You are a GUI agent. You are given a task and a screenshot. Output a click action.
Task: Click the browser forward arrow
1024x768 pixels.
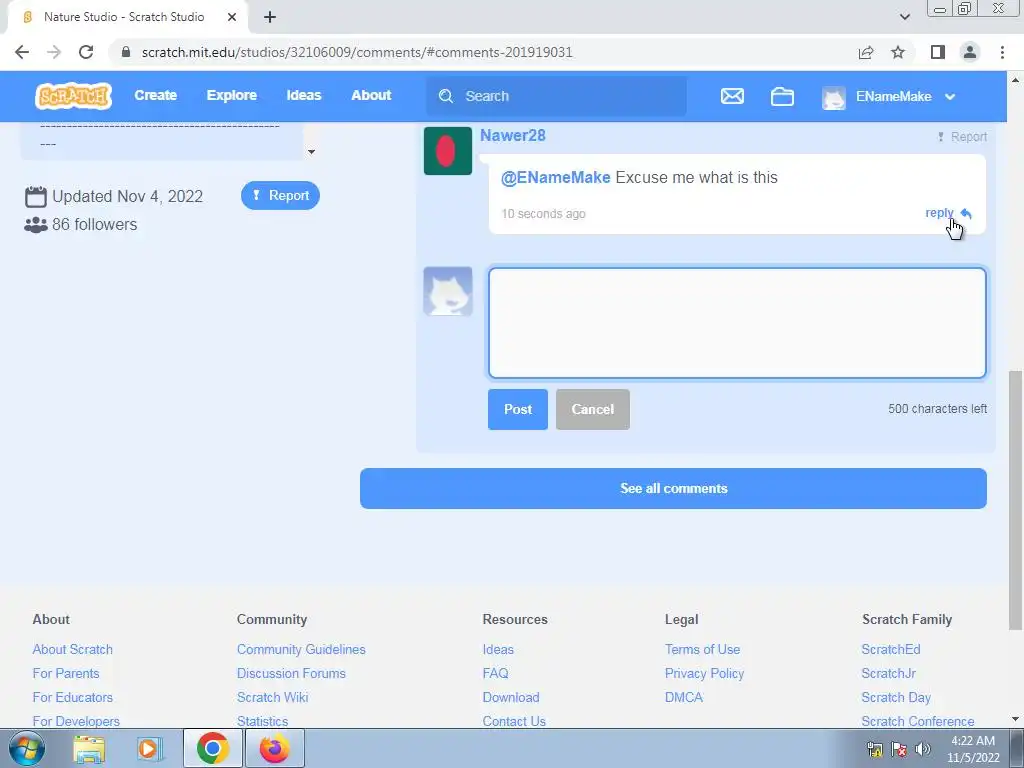pos(54,52)
